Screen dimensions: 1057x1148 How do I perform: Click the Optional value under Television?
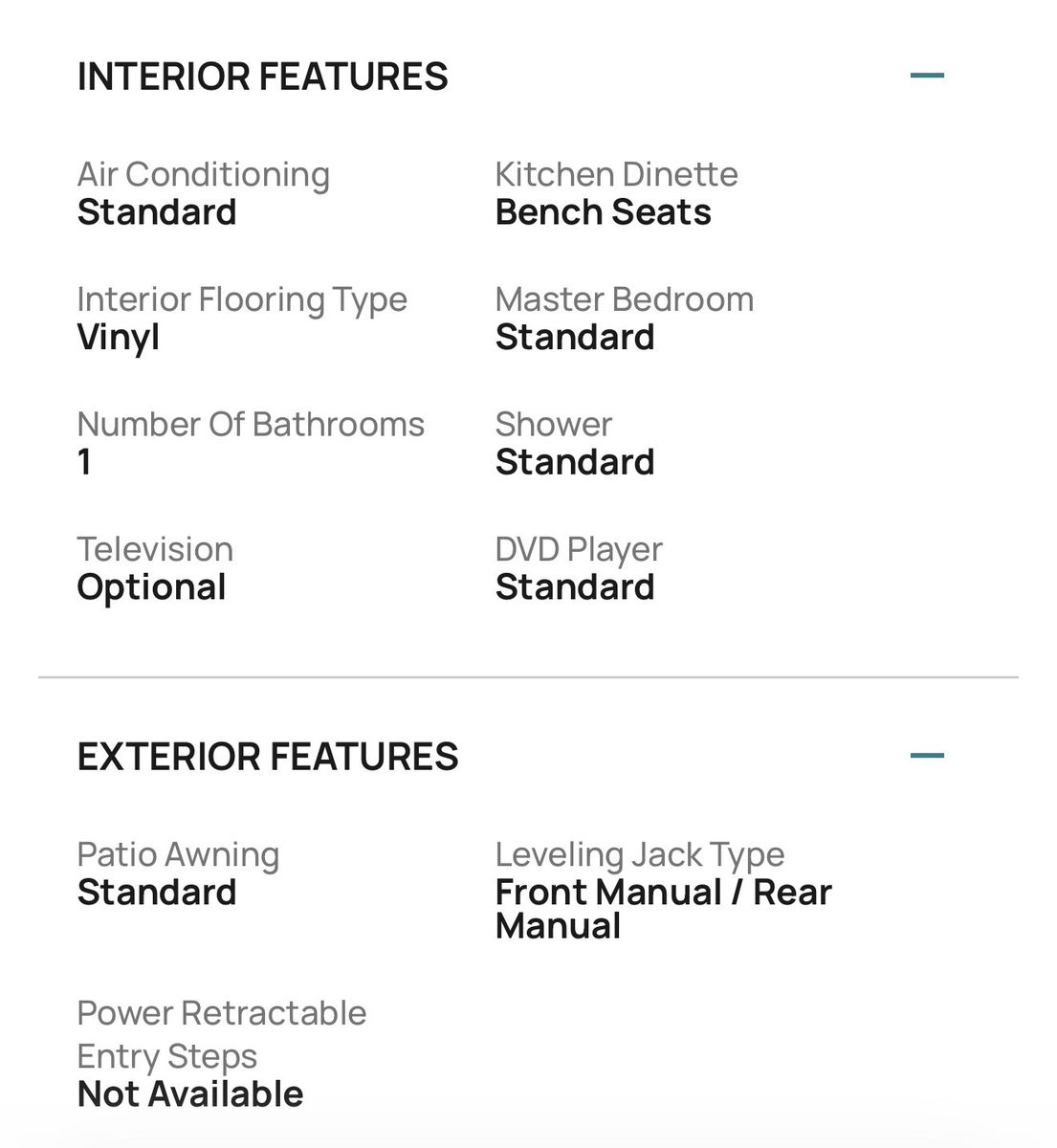click(x=151, y=587)
